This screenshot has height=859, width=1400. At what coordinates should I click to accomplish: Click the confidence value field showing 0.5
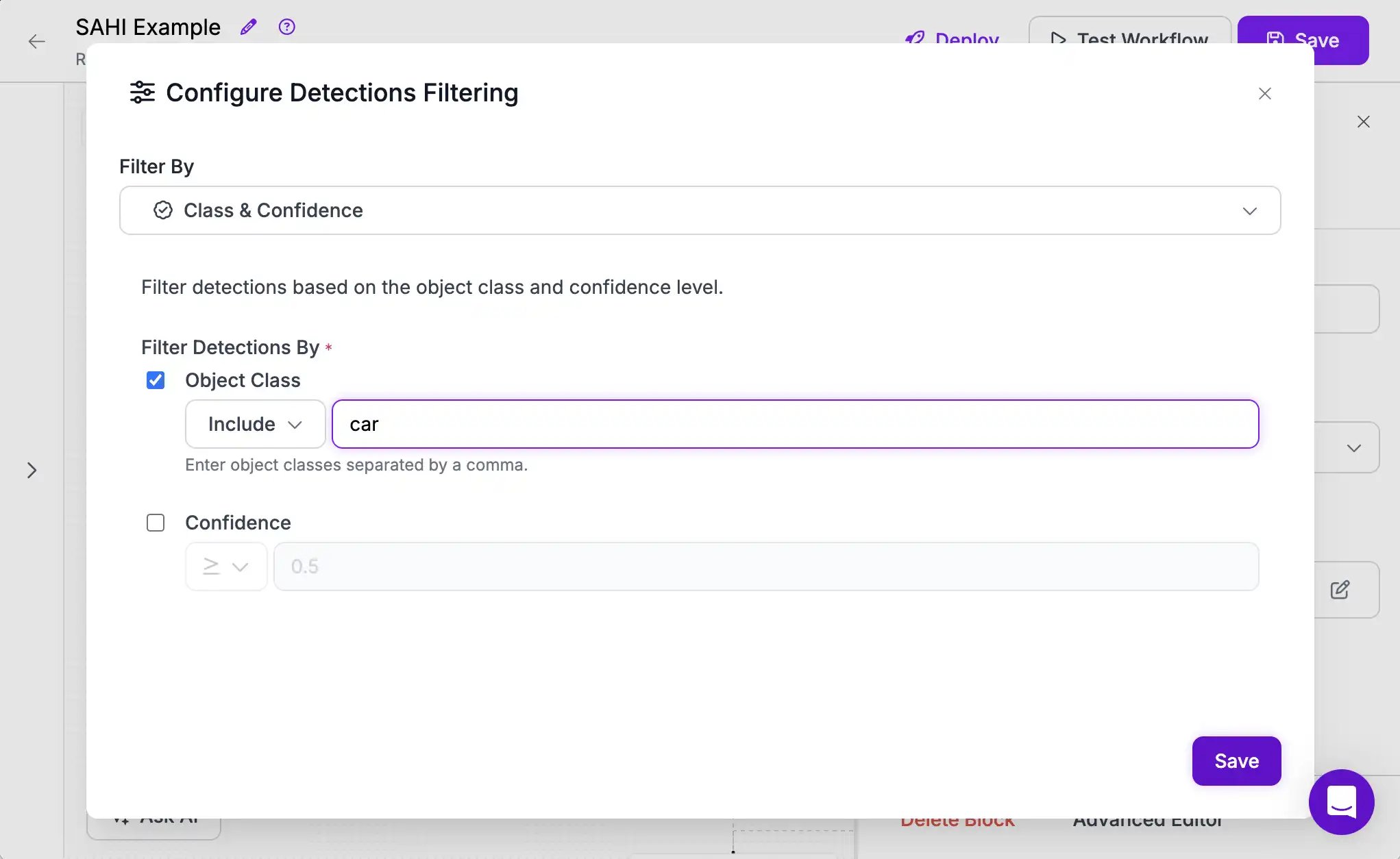click(765, 567)
